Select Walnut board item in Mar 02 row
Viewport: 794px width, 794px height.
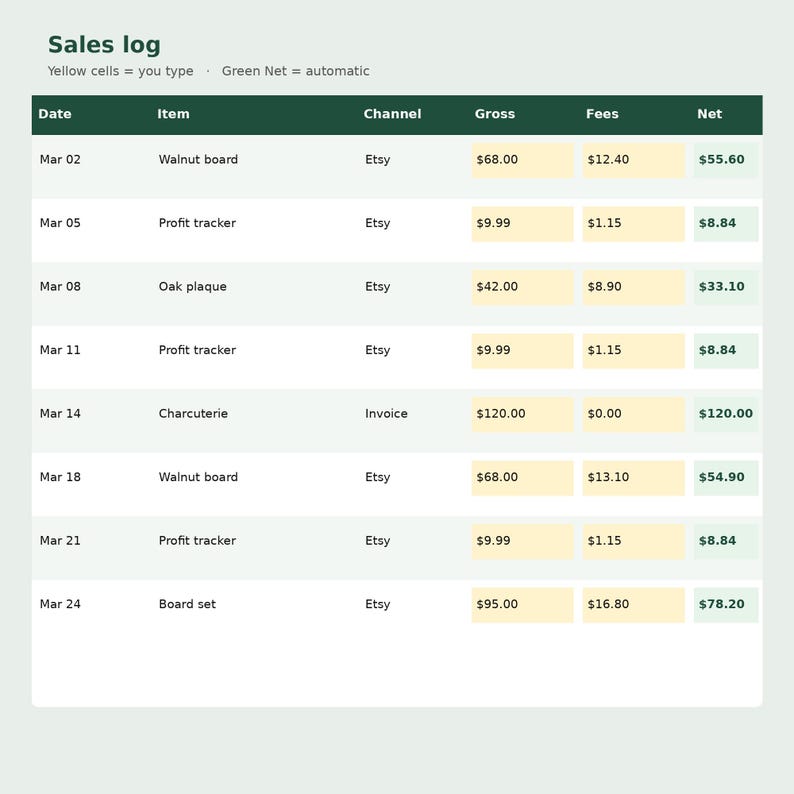tap(198, 160)
